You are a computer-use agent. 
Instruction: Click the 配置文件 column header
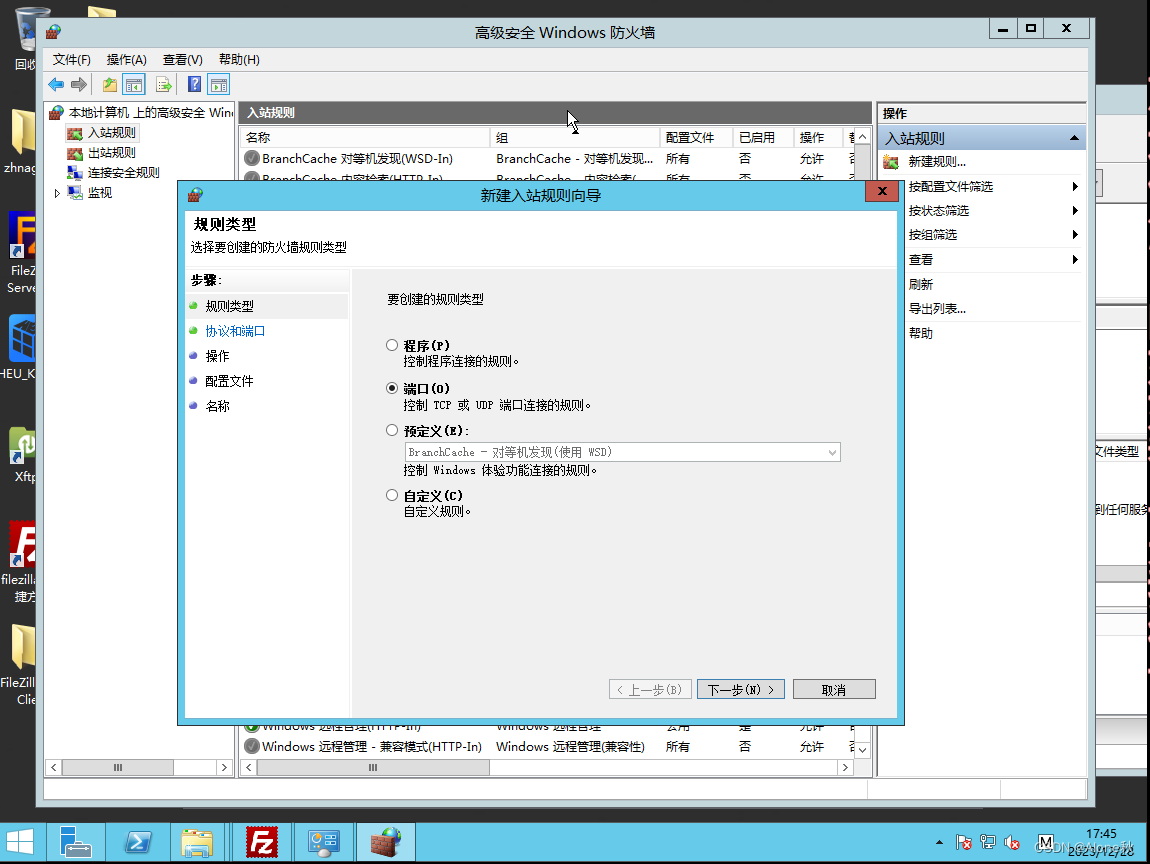click(697, 137)
